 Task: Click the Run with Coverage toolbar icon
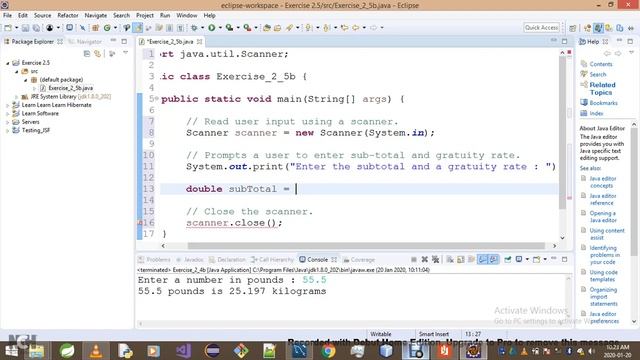tap(229, 28)
